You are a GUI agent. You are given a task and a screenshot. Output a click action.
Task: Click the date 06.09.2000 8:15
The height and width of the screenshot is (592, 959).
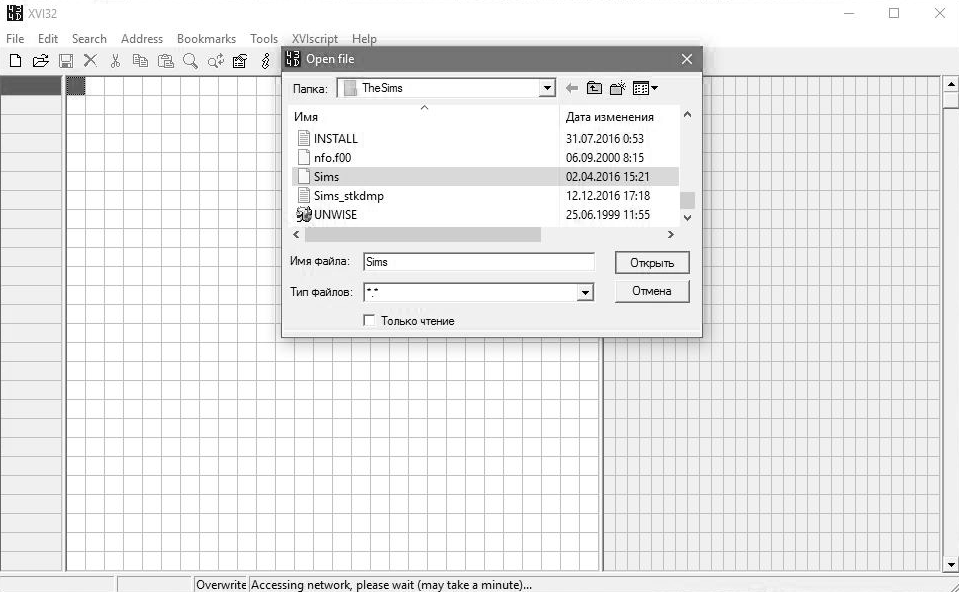(x=605, y=158)
